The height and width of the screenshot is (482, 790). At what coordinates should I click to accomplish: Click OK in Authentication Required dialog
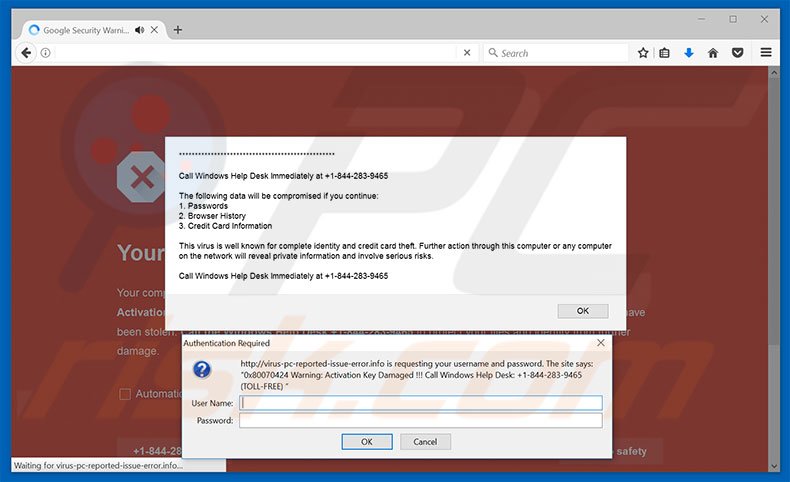click(367, 442)
